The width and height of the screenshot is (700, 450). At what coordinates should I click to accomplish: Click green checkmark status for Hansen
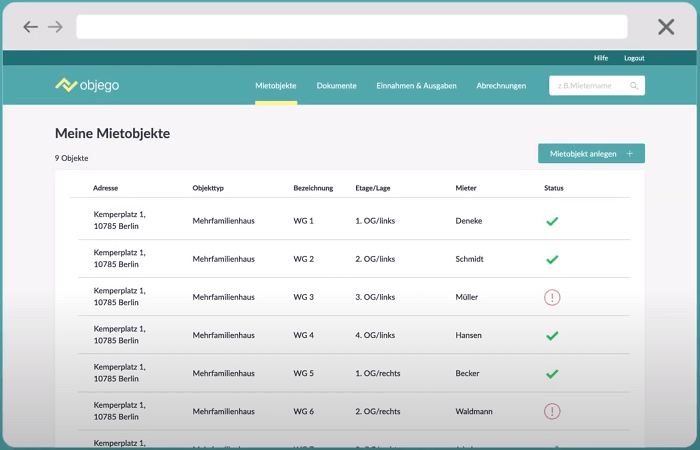click(x=552, y=336)
